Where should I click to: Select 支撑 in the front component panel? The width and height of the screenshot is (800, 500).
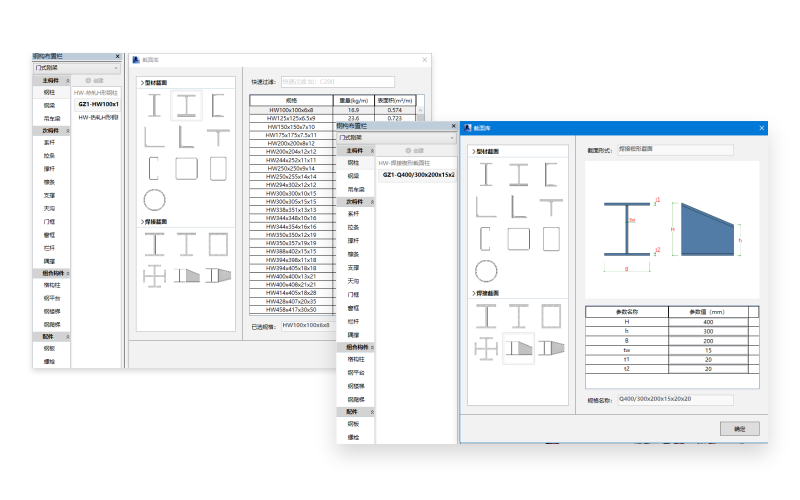point(354,267)
